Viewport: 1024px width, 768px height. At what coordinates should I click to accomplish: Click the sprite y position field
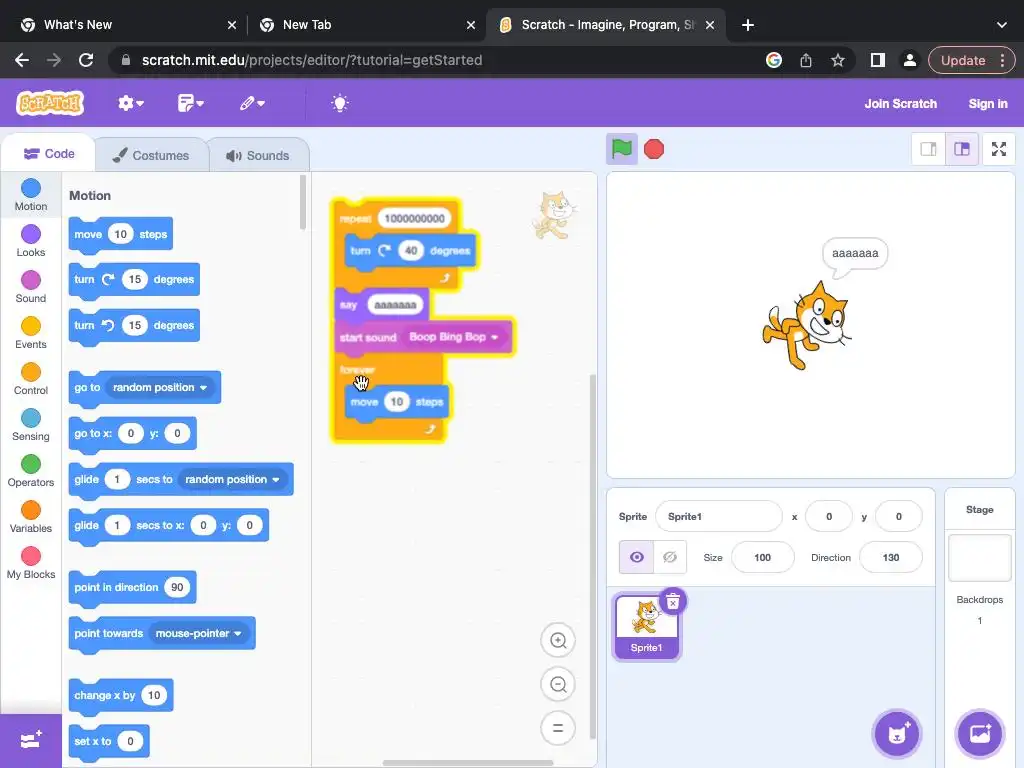(899, 517)
